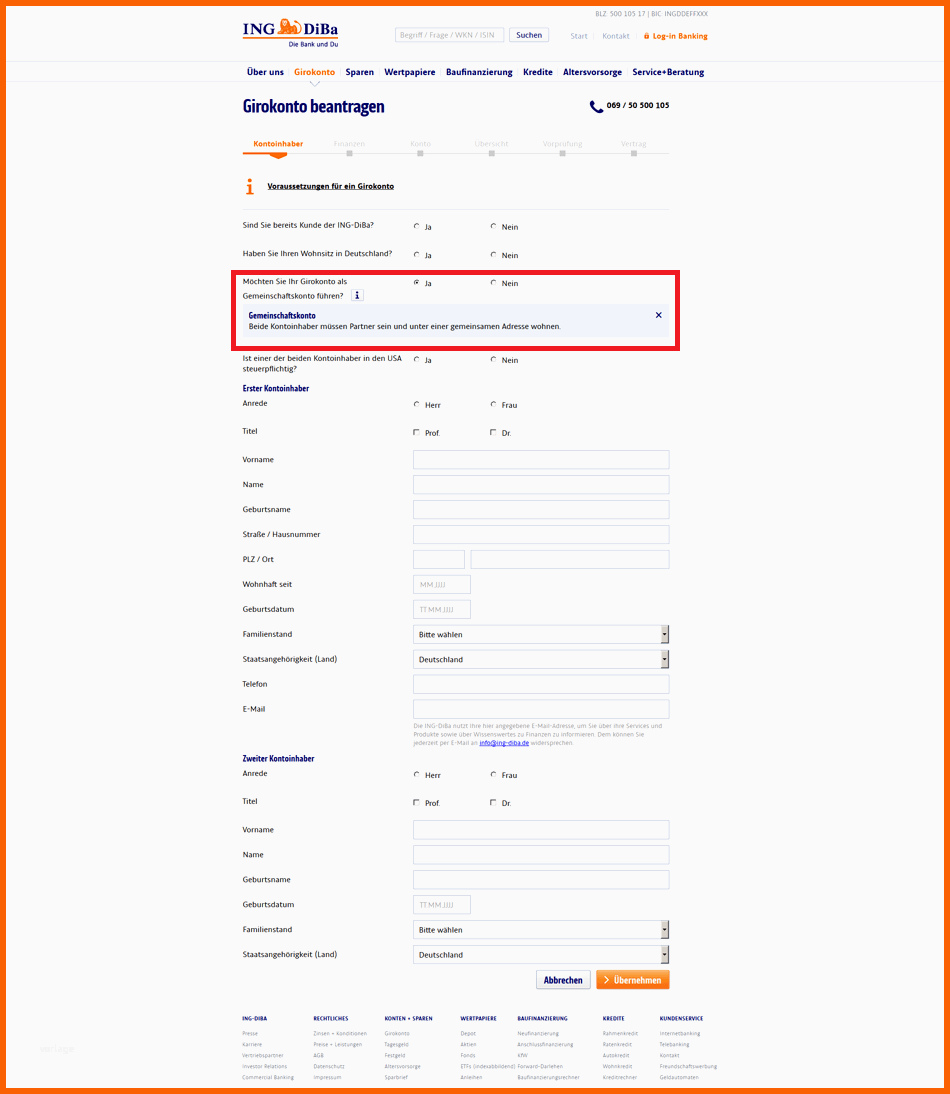Viewport: 950px width, 1094px height.
Task: Click the Abbrechen button
Action: pos(563,980)
